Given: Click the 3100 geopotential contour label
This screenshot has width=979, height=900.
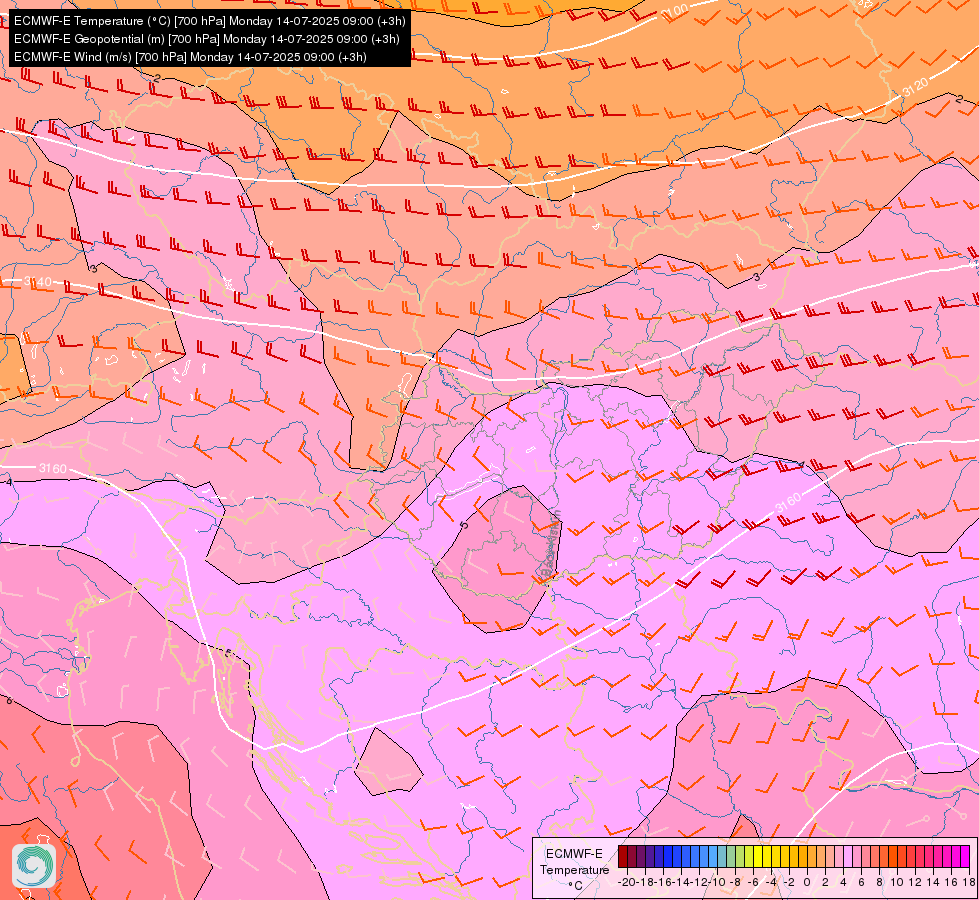Looking at the screenshot, I should [675, 11].
